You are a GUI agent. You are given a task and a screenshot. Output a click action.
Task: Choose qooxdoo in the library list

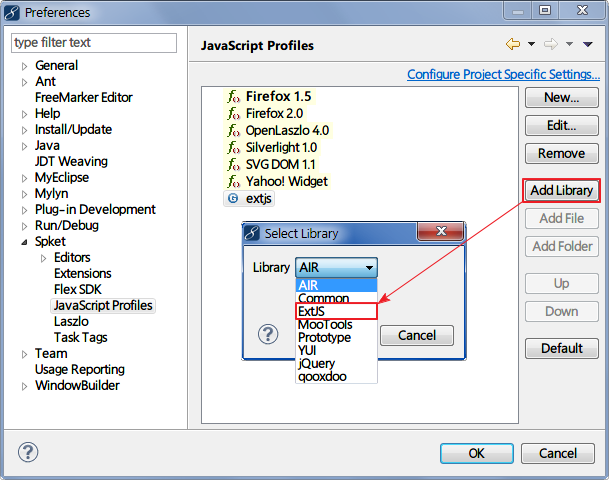point(336,376)
